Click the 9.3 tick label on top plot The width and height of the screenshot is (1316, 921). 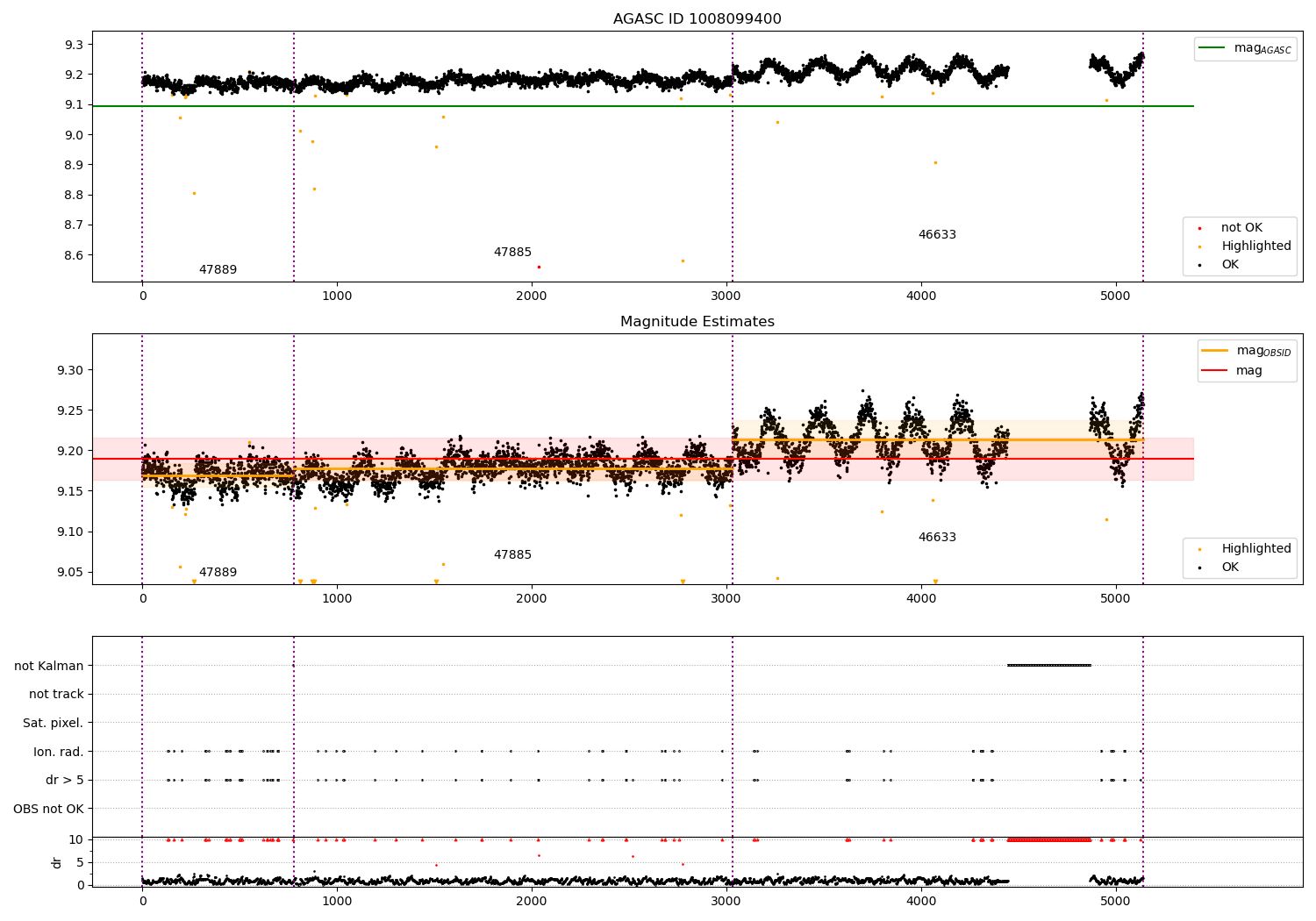click(x=75, y=45)
